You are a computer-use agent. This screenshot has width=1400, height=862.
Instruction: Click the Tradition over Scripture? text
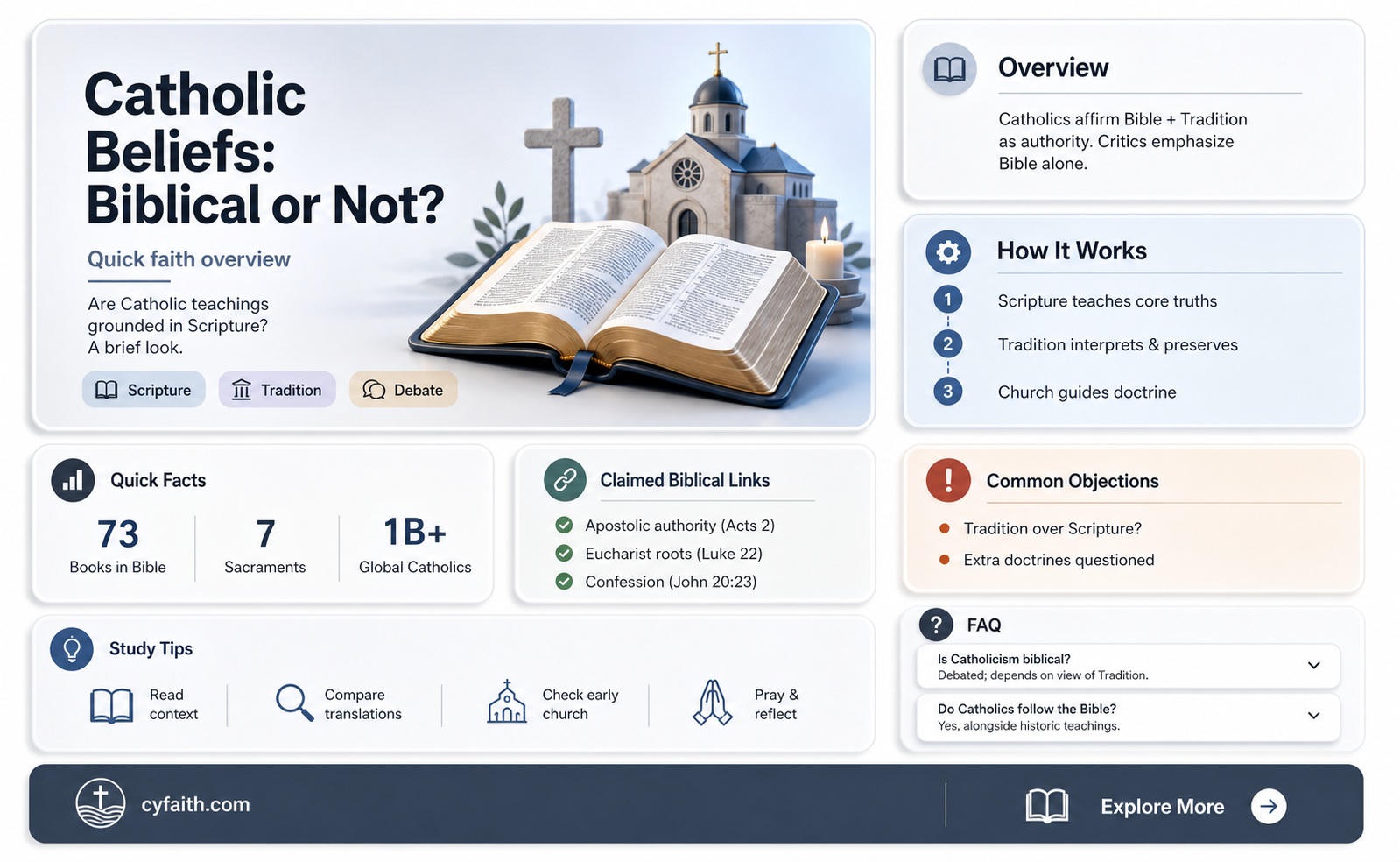pos(1052,528)
